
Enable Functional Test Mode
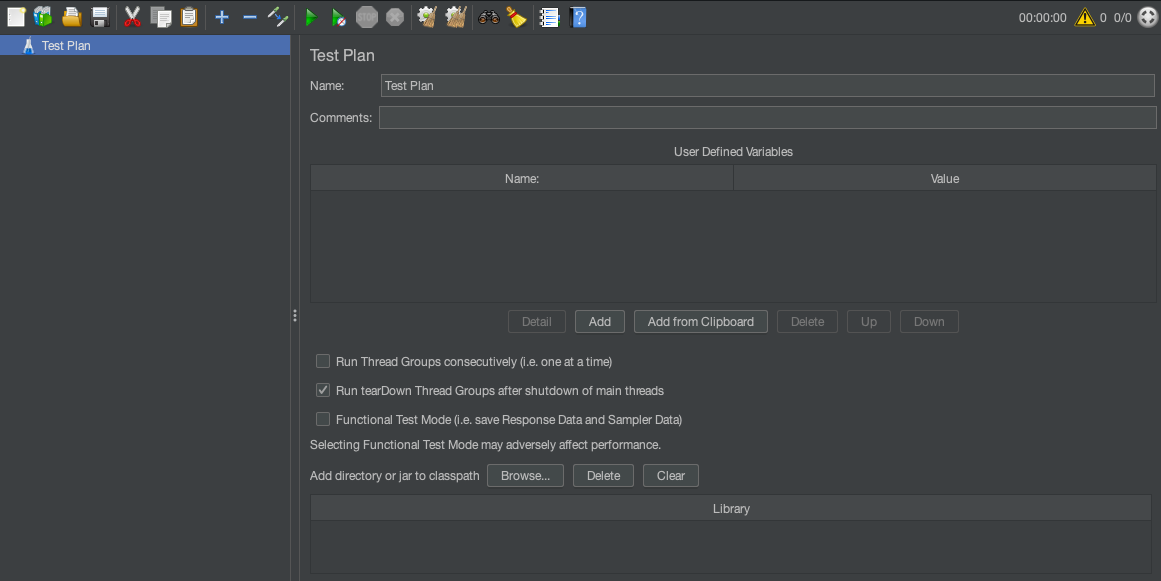pos(323,419)
